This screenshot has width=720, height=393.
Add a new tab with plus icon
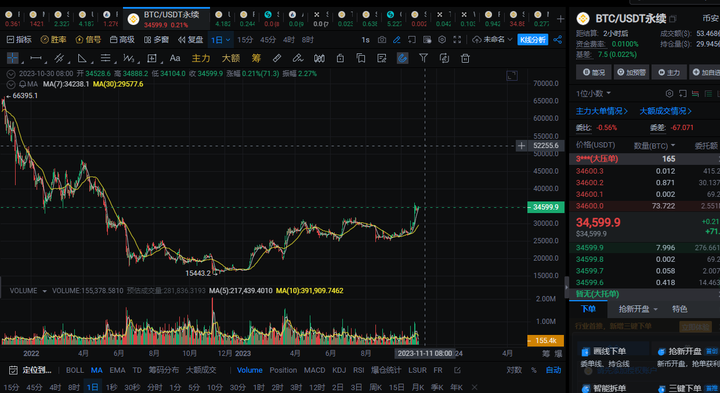tap(560, 19)
